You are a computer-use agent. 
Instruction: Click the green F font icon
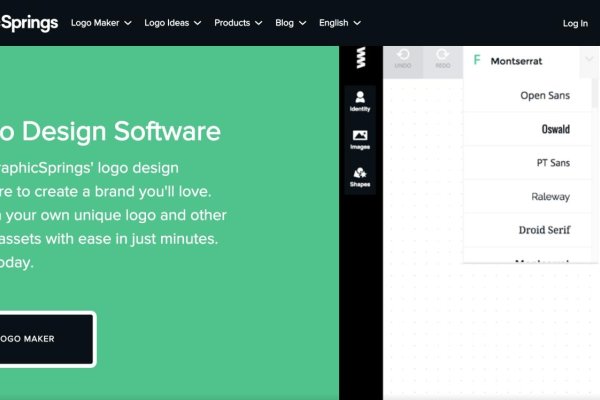click(x=477, y=61)
